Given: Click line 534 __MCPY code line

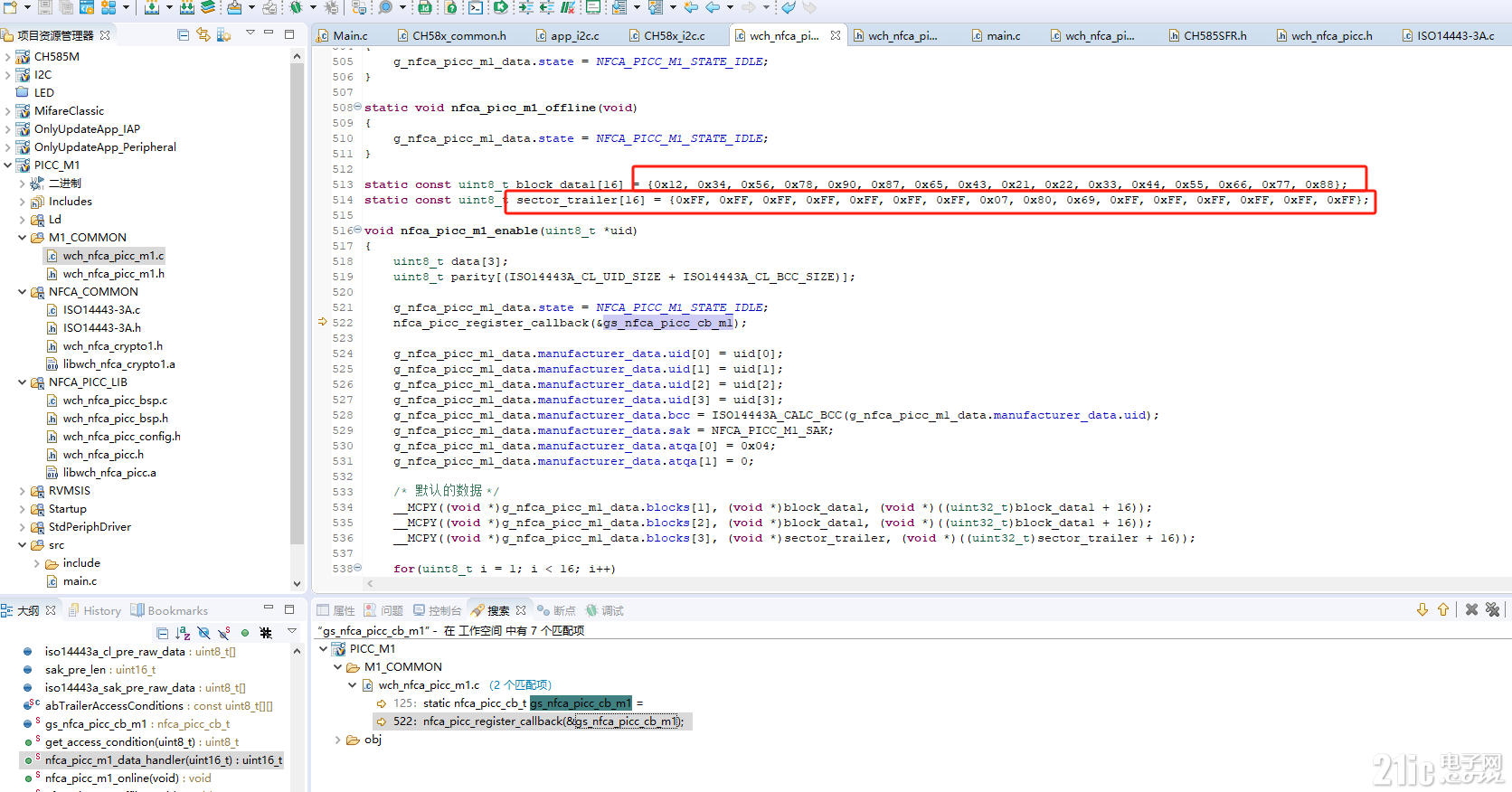Looking at the screenshot, I should point(772,507).
